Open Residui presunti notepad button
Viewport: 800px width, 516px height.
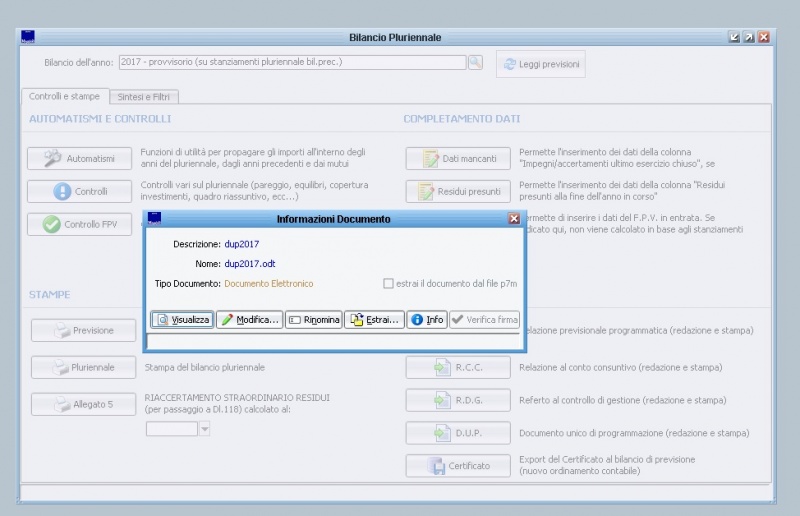click(458, 191)
